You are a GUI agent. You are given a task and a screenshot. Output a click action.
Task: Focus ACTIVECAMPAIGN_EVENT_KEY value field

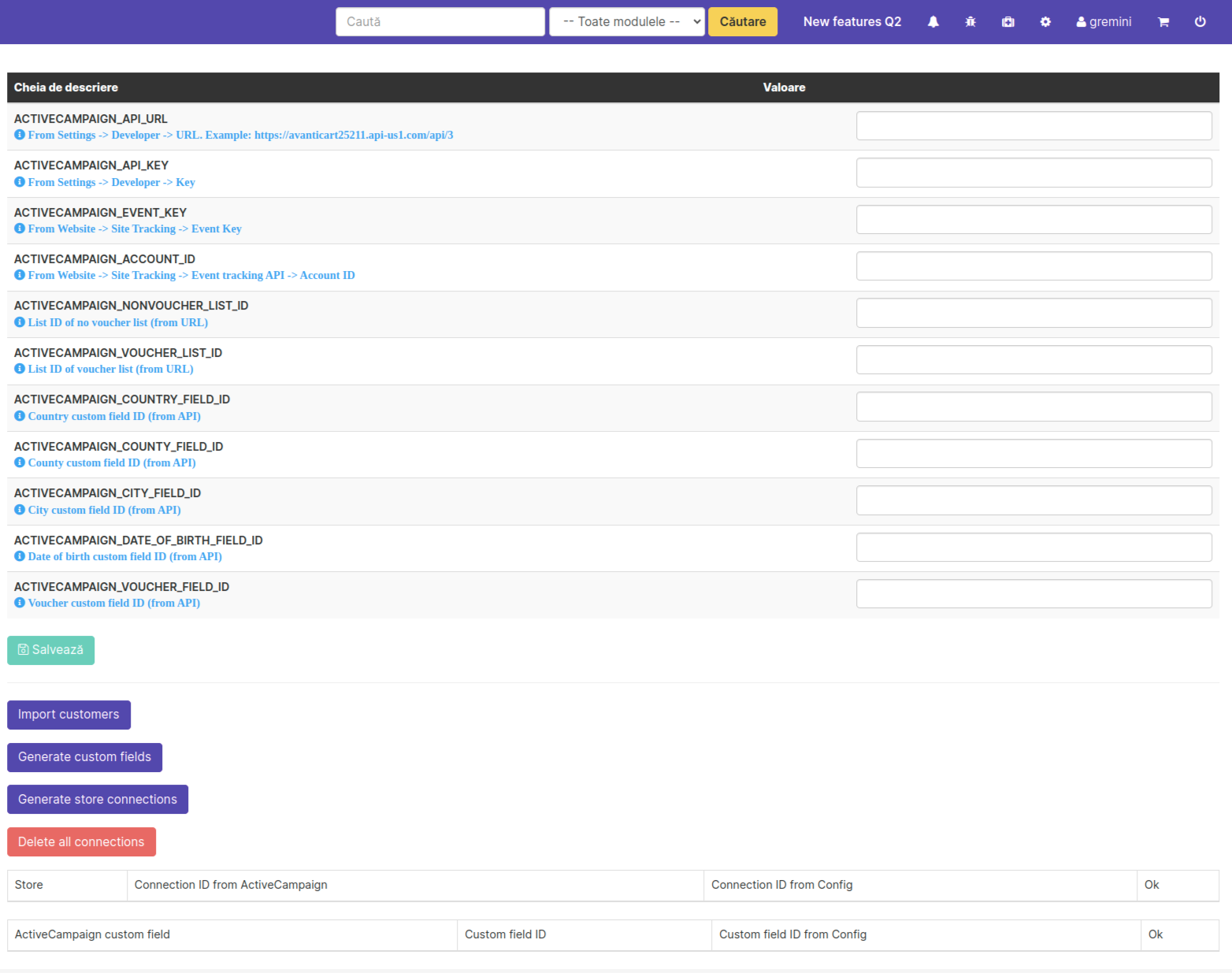(x=1033, y=220)
